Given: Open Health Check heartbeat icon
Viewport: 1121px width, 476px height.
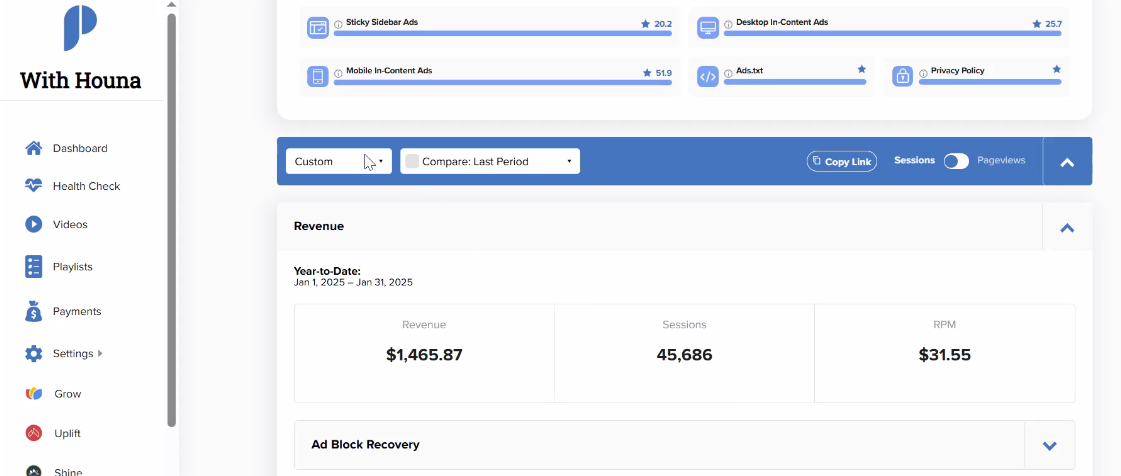Looking at the screenshot, I should click(x=34, y=186).
